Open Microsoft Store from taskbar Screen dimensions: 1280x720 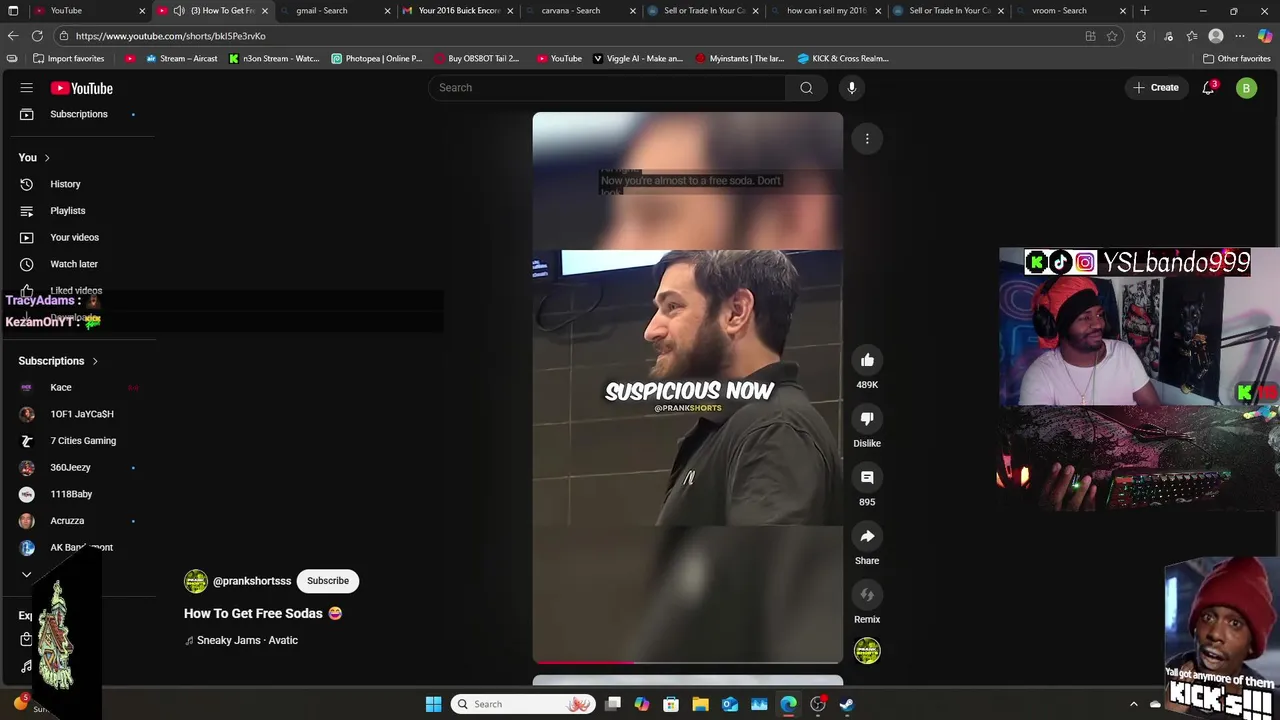click(671, 704)
